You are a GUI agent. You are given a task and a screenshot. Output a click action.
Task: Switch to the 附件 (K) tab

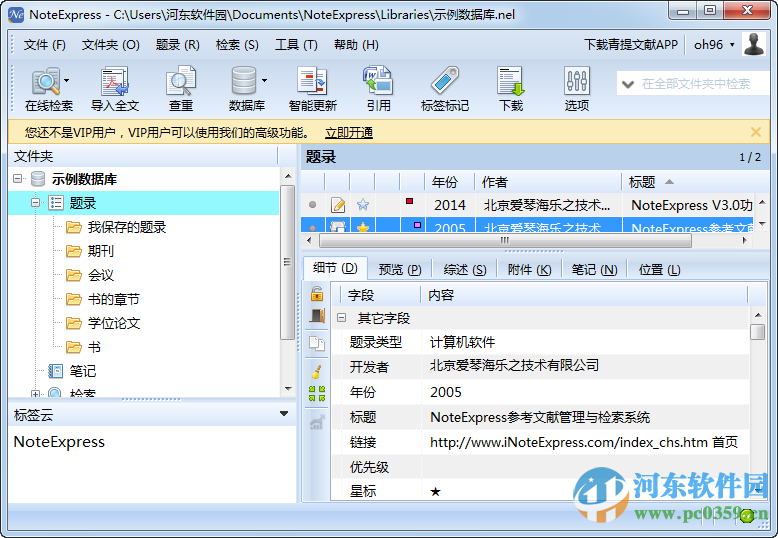[529, 269]
